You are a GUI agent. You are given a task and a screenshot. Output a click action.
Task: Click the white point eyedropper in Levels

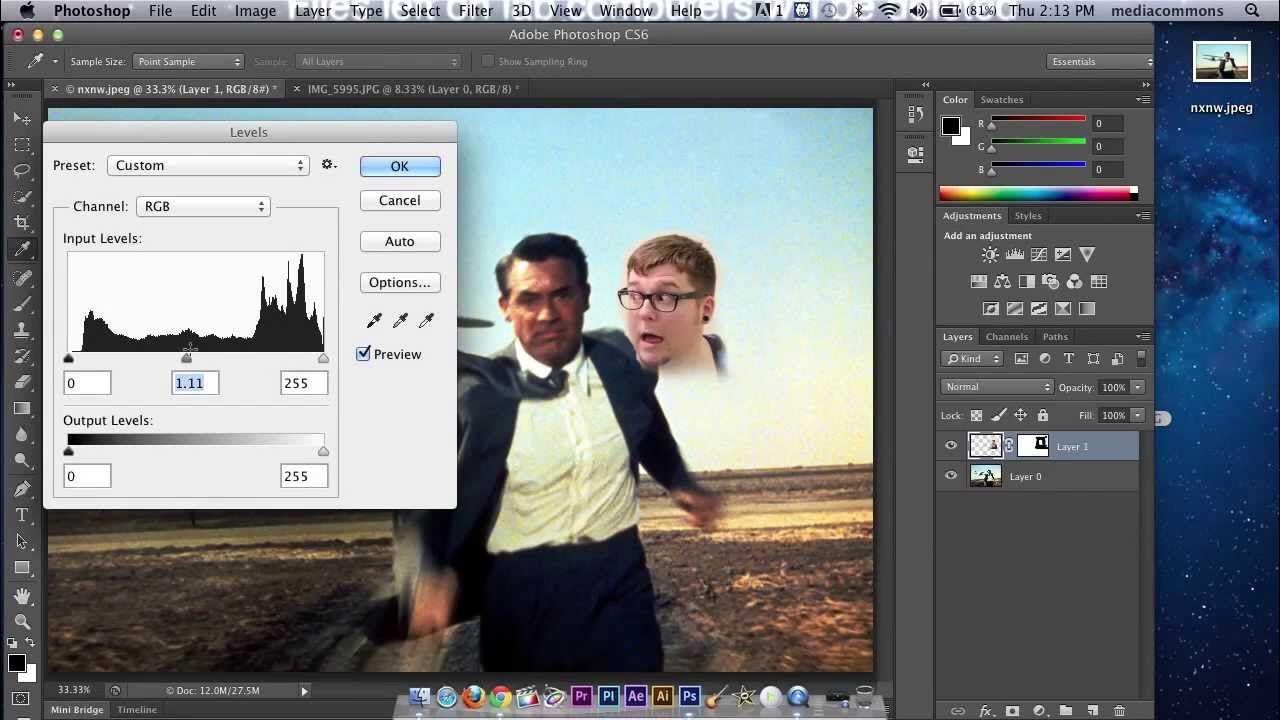(x=426, y=320)
